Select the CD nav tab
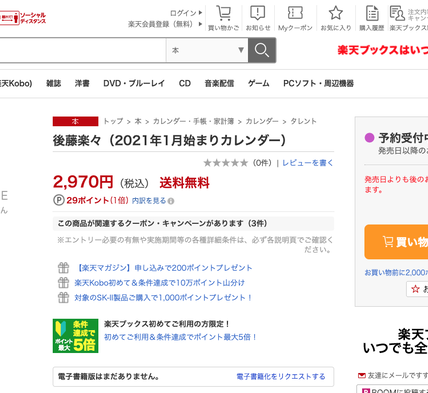 [185, 83]
